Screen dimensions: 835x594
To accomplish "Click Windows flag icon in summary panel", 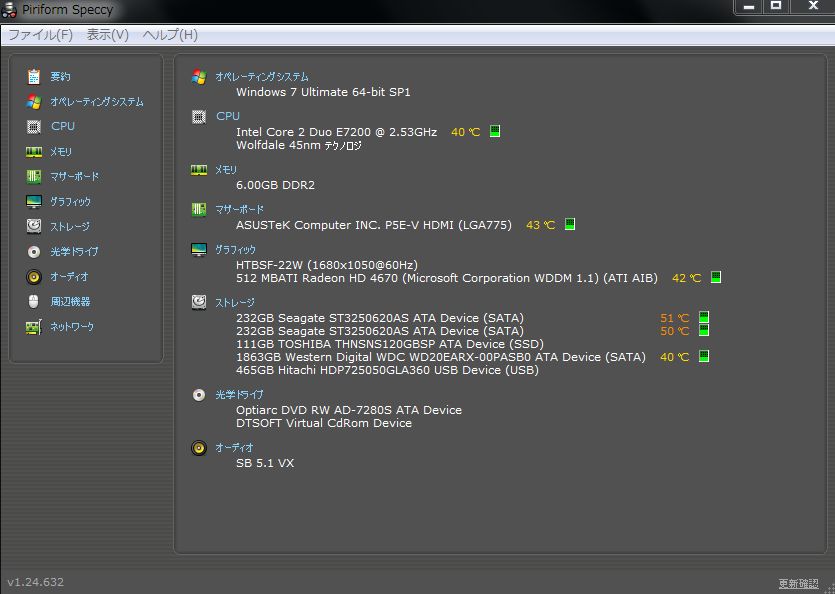I will click(x=199, y=77).
